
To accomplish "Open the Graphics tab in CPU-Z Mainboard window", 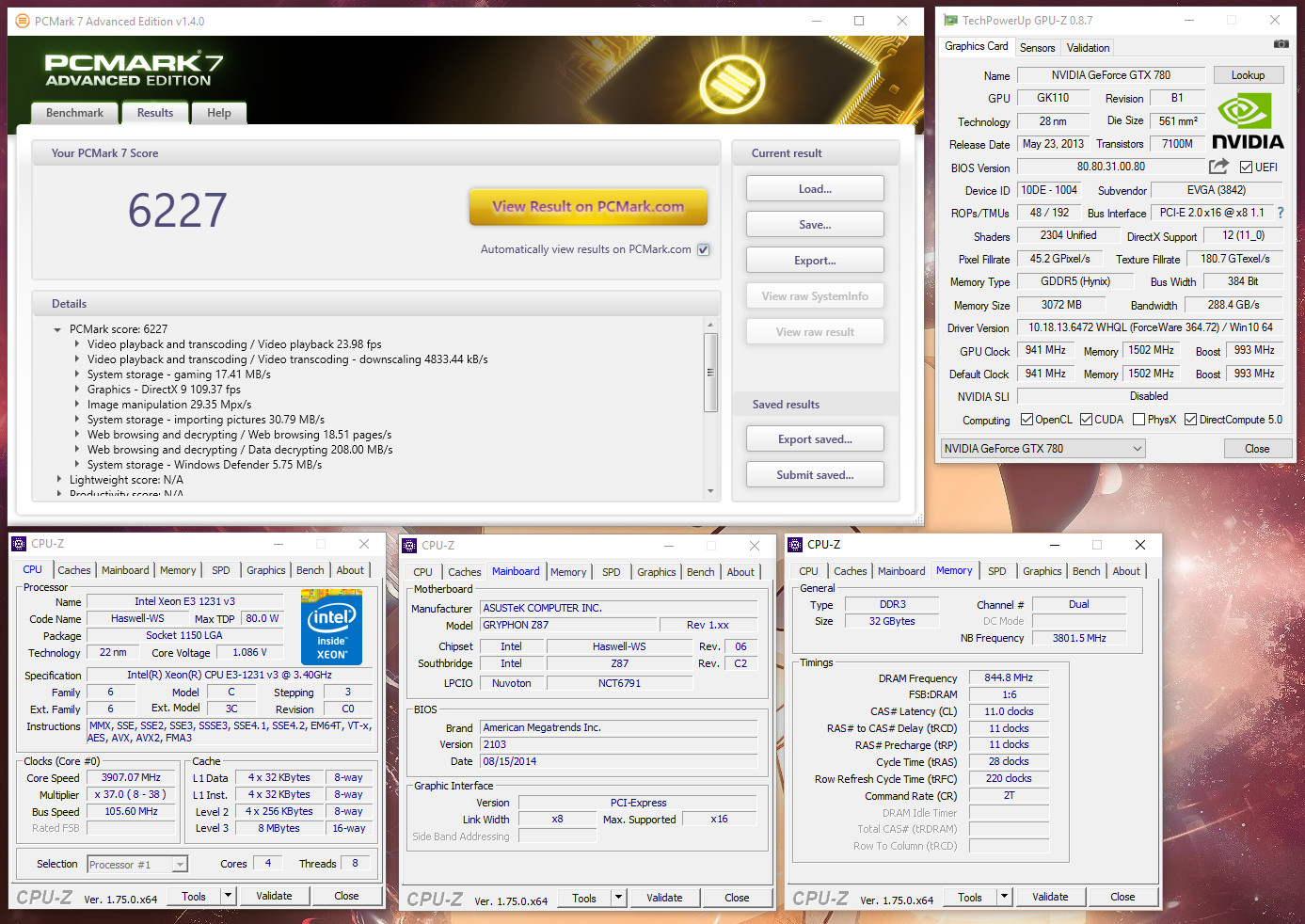I will coord(656,572).
